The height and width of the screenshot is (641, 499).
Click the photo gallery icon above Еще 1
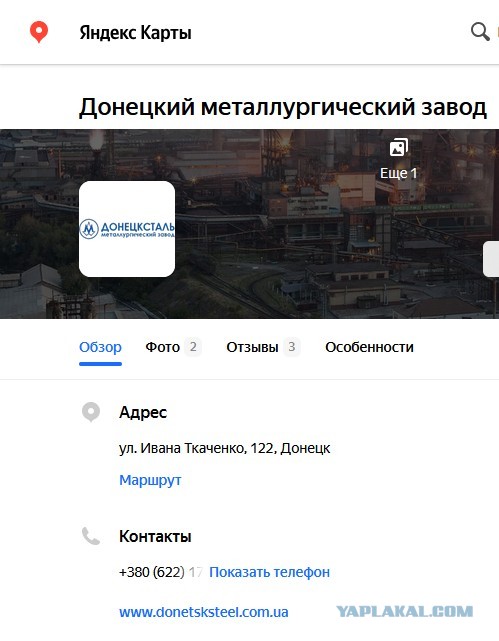(x=398, y=148)
